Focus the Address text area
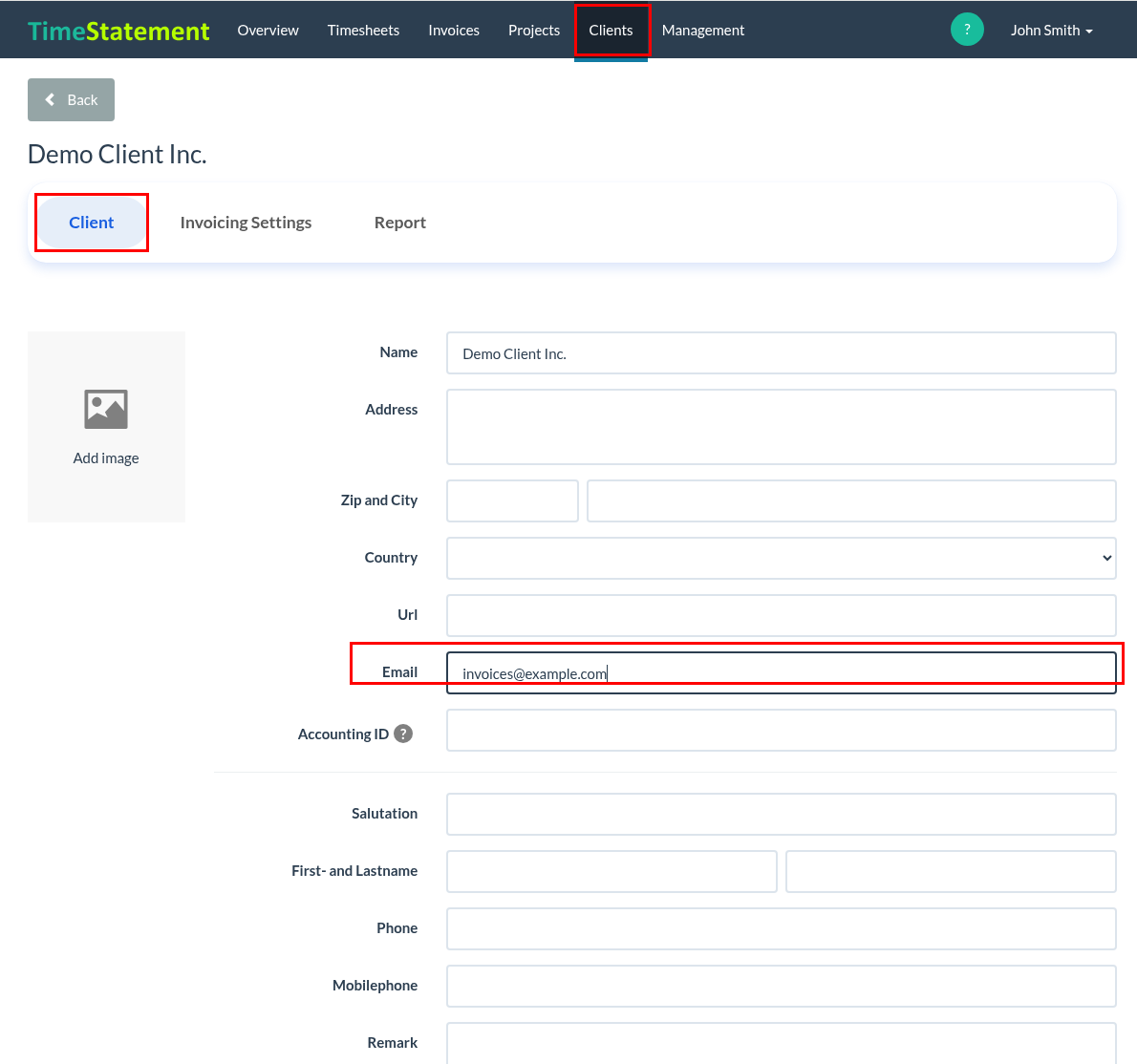1137x1064 pixels. tap(781, 427)
